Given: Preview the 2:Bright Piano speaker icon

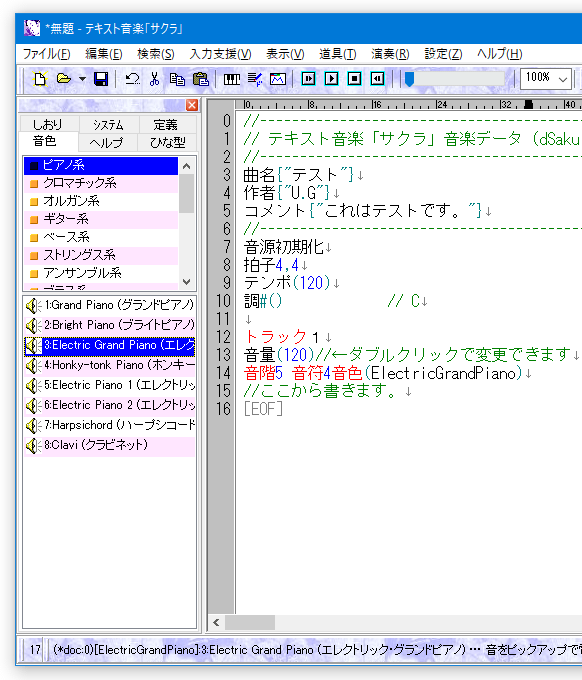Looking at the screenshot, I should click(33, 325).
